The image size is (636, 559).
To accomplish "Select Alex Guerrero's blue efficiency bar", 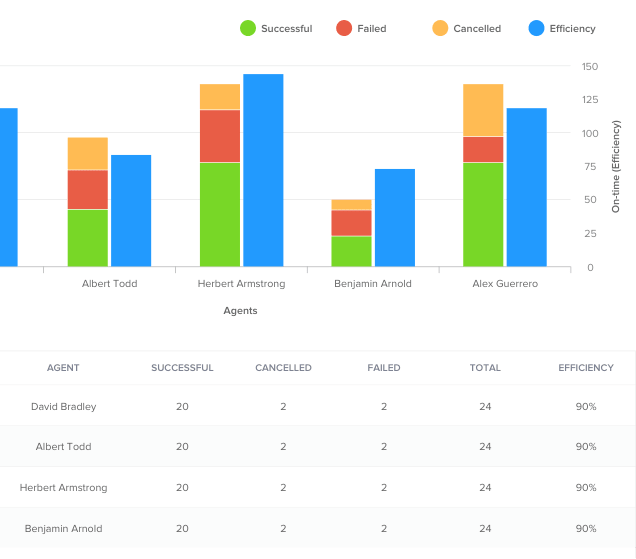I will (527, 187).
